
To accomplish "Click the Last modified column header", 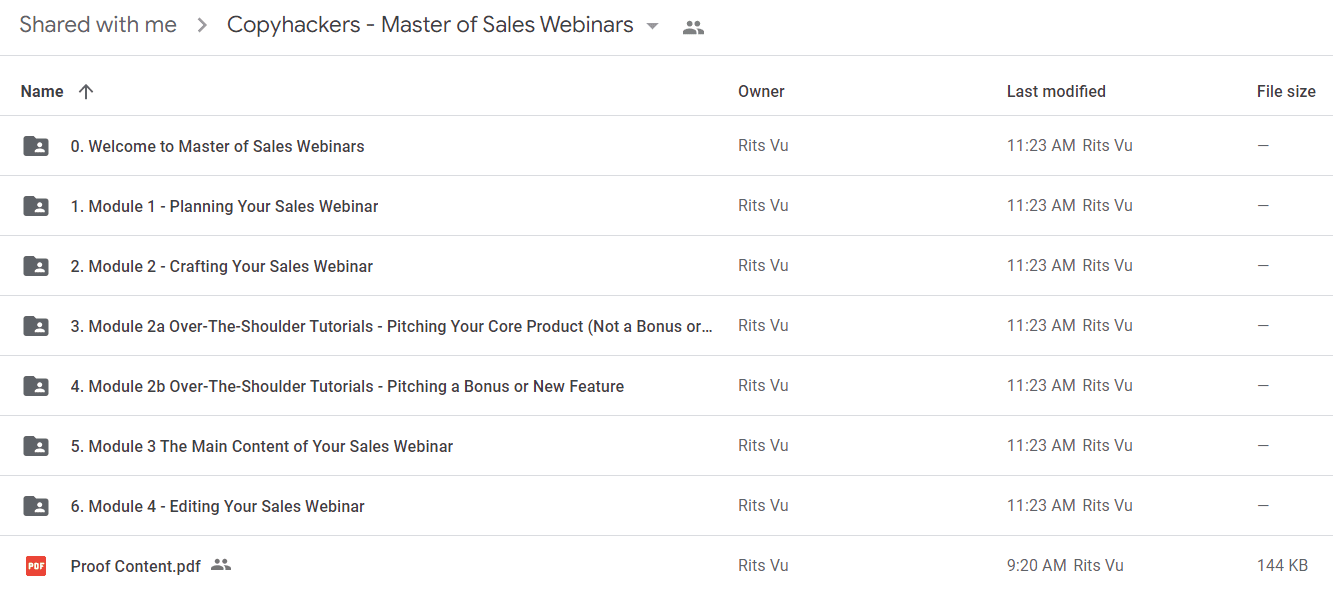I will click(1056, 91).
